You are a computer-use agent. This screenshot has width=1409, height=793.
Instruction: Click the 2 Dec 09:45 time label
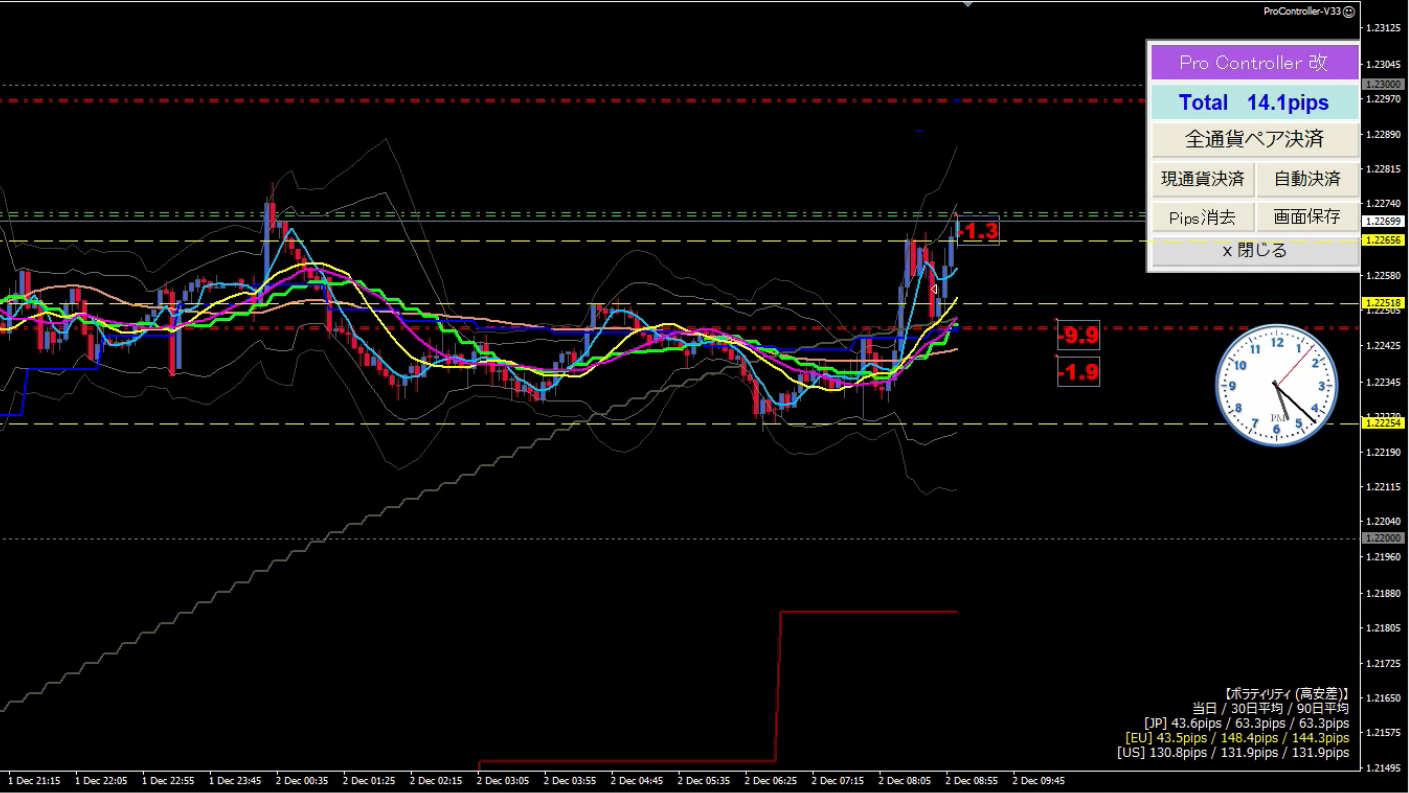tap(1038, 780)
